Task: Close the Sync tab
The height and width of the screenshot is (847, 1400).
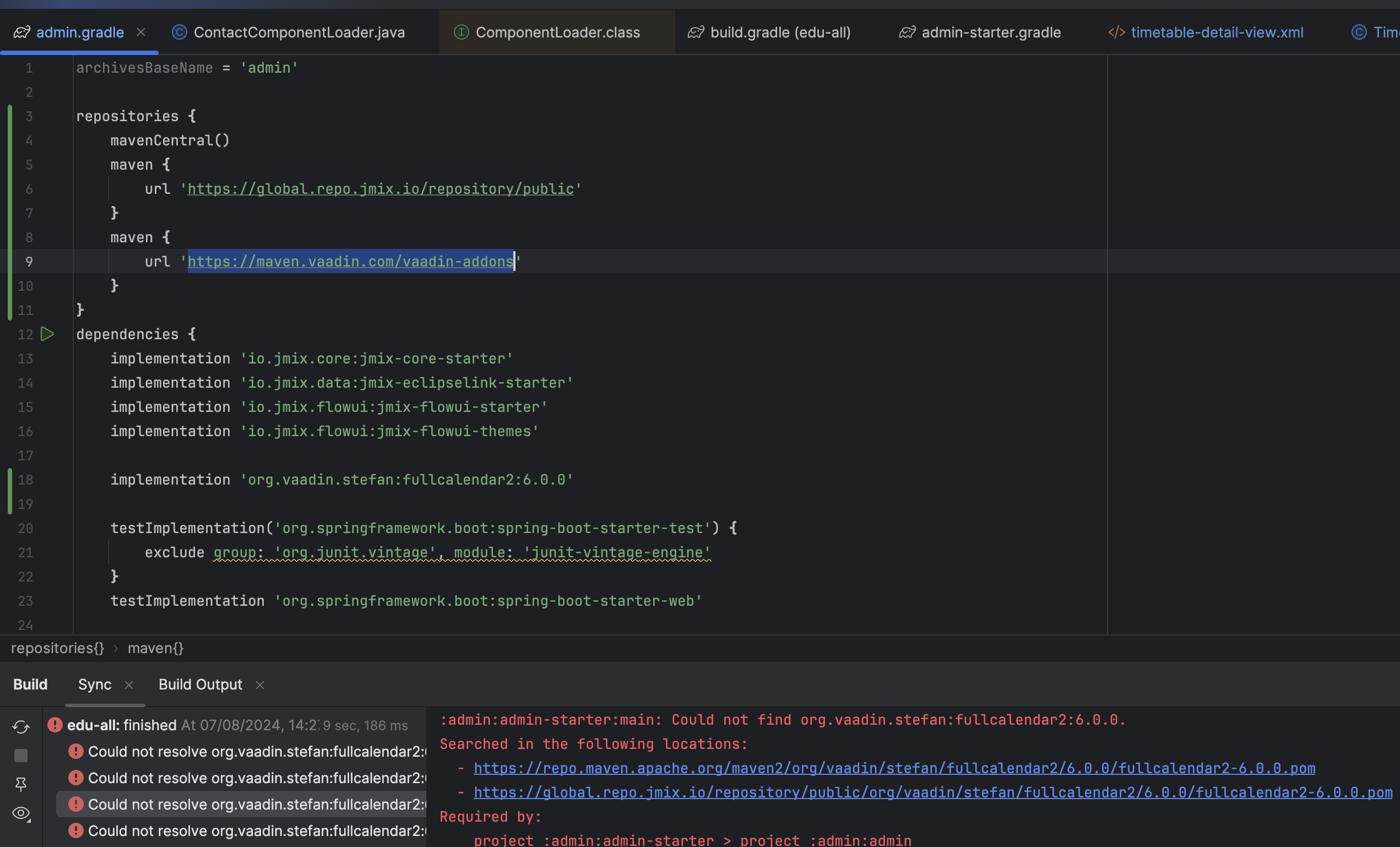Action: click(129, 685)
